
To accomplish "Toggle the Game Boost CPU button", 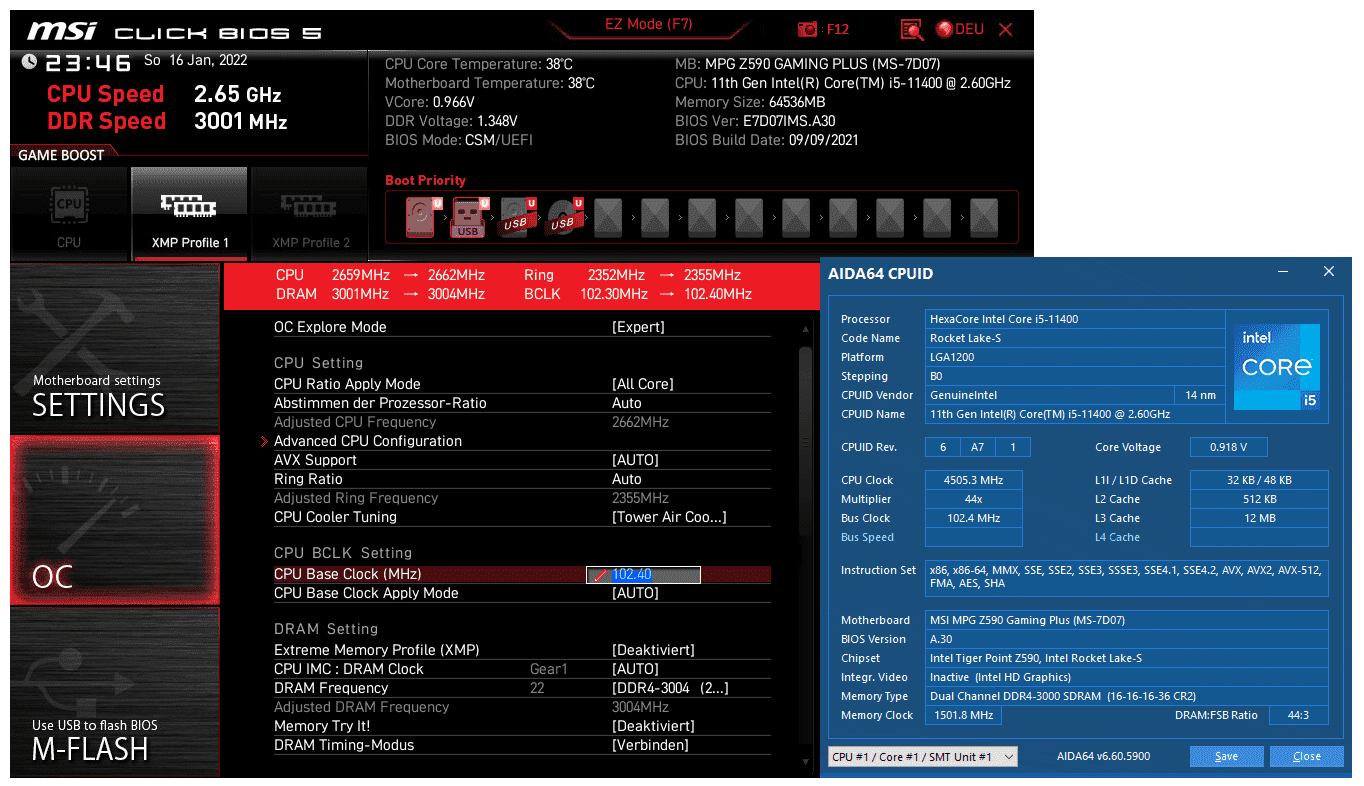I will click(x=69, y=213).
